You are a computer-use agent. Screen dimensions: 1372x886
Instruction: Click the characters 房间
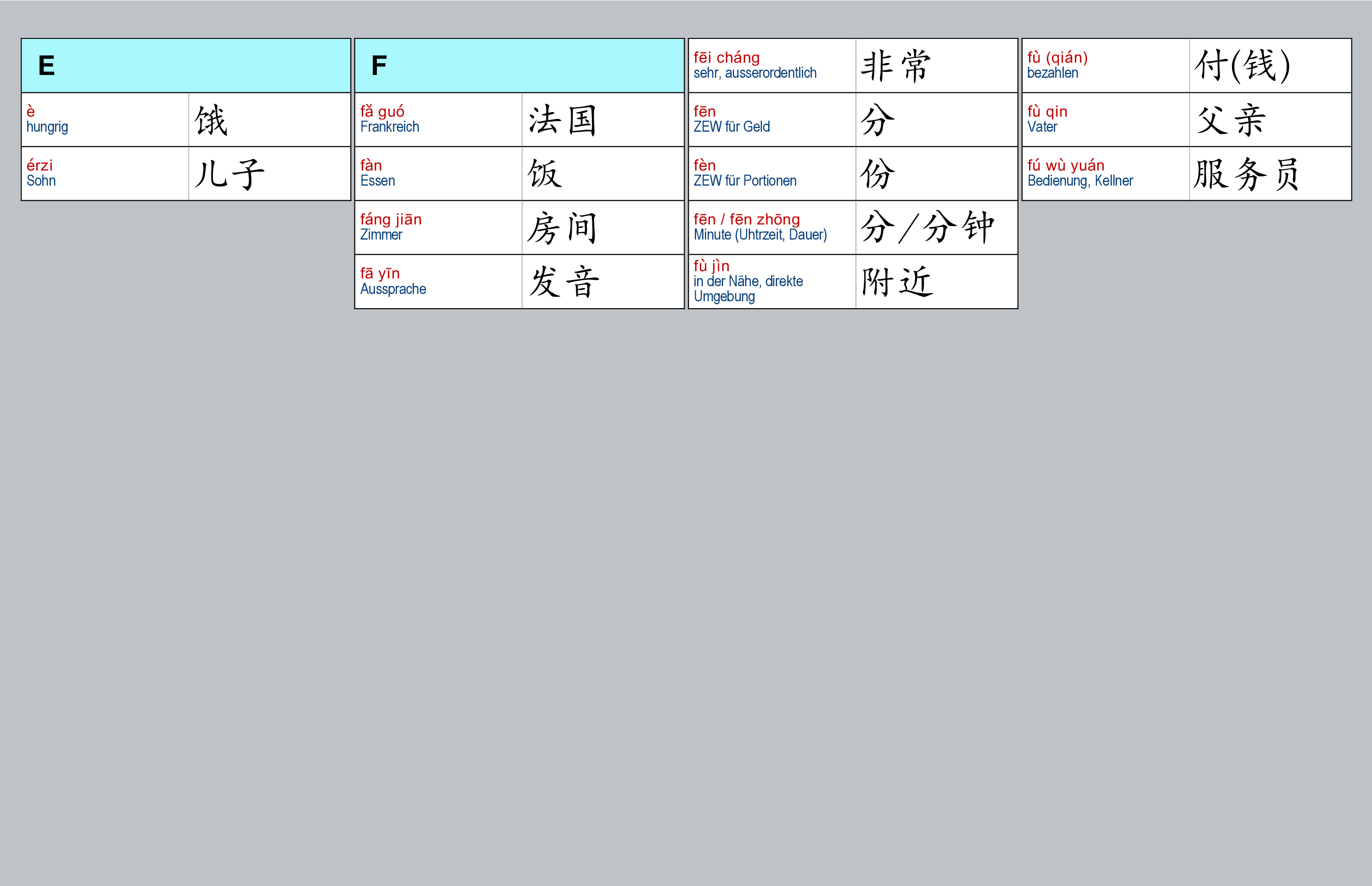(562, 228)
